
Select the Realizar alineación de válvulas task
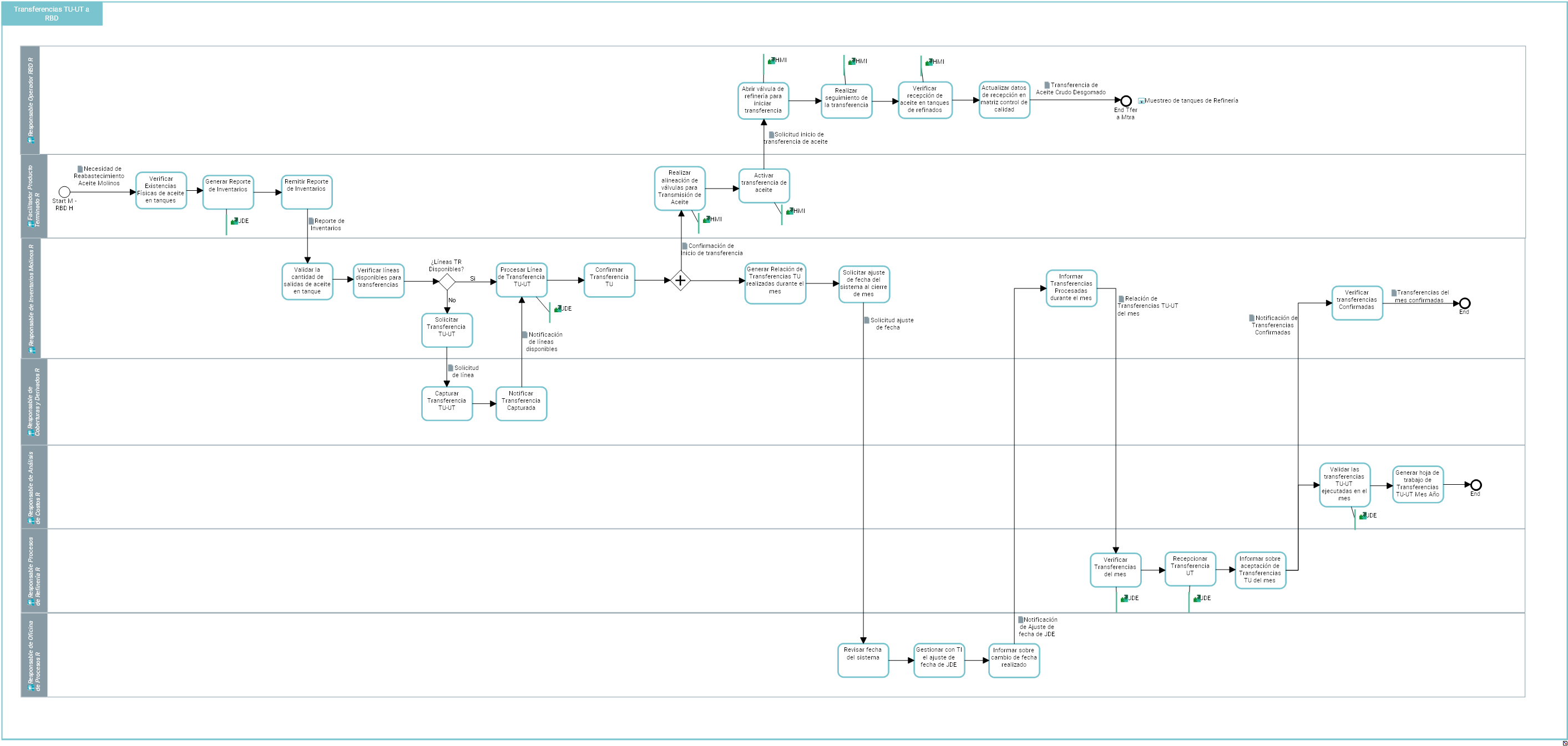coord(680,189)
